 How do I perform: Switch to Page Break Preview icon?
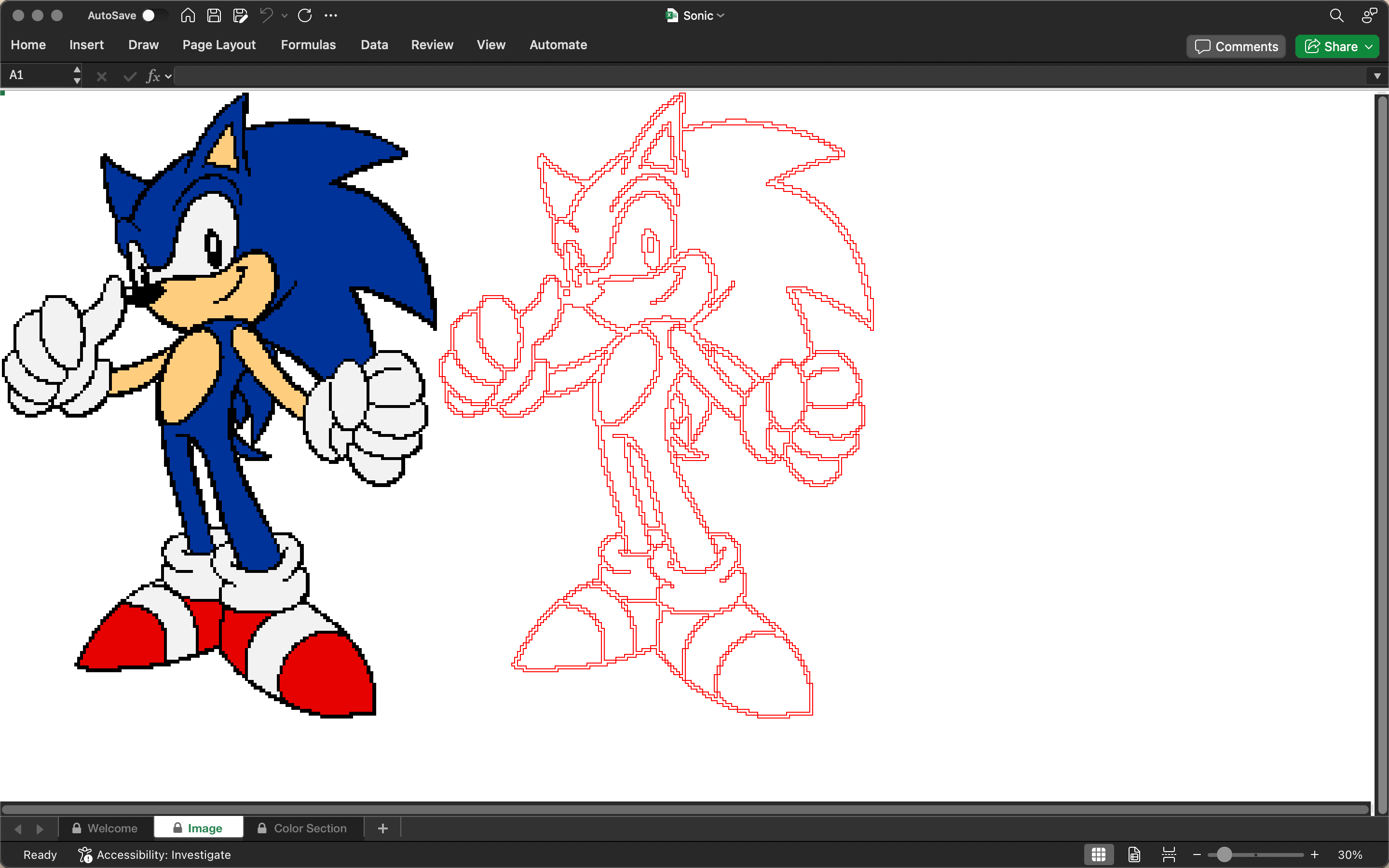(1169, 855)
